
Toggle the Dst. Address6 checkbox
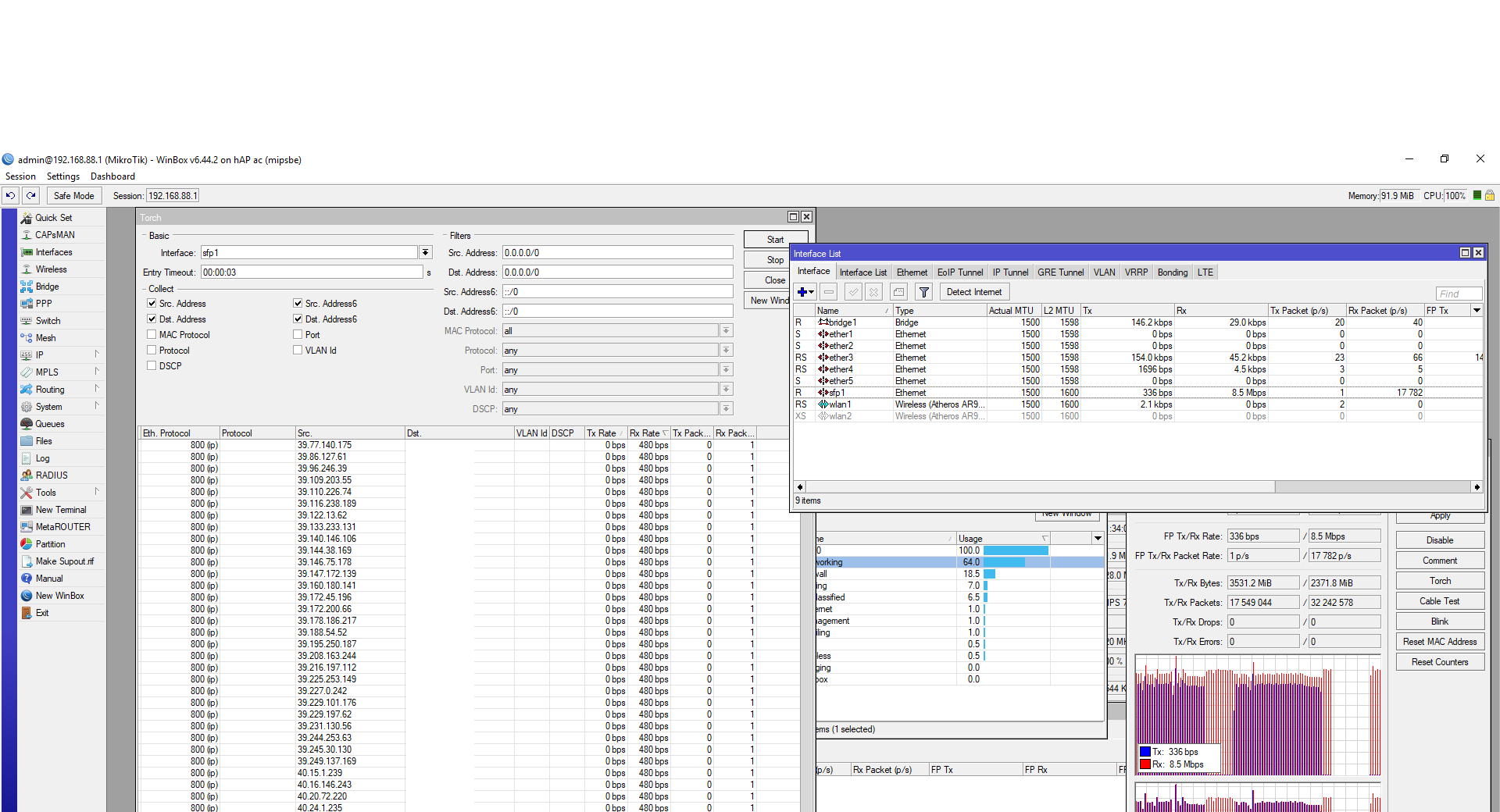(x=298, y=319)
